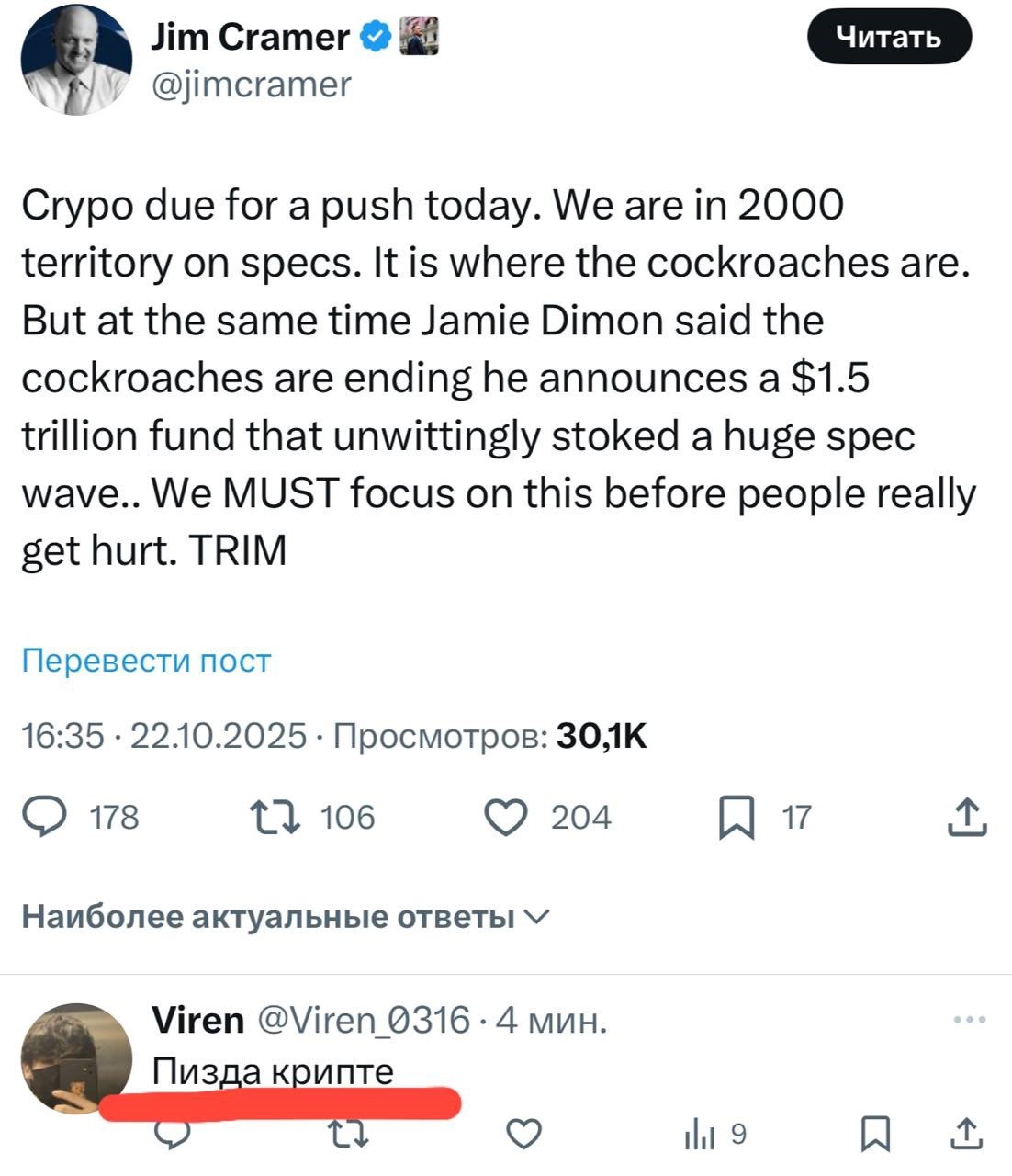This screenshot has width=1012, height=1176.
Task: Click the reply icon under Viren's comment
Action: point(171,1136)
